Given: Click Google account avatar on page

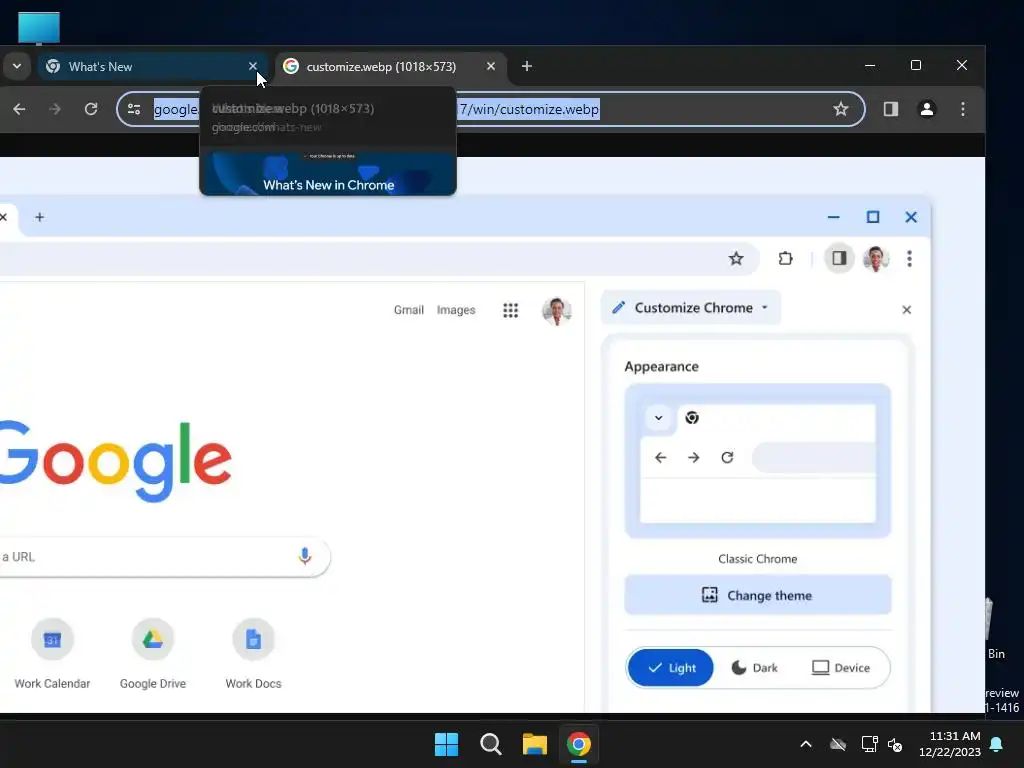Looking at the screenshot, I should point(556,311).
